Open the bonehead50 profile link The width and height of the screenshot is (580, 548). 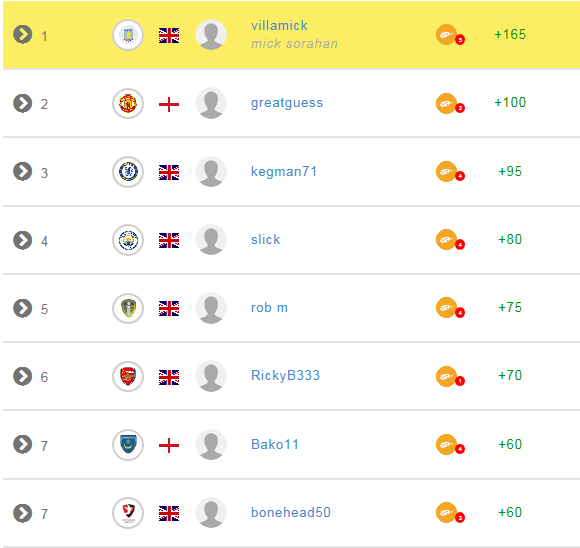tap(291, 512)
